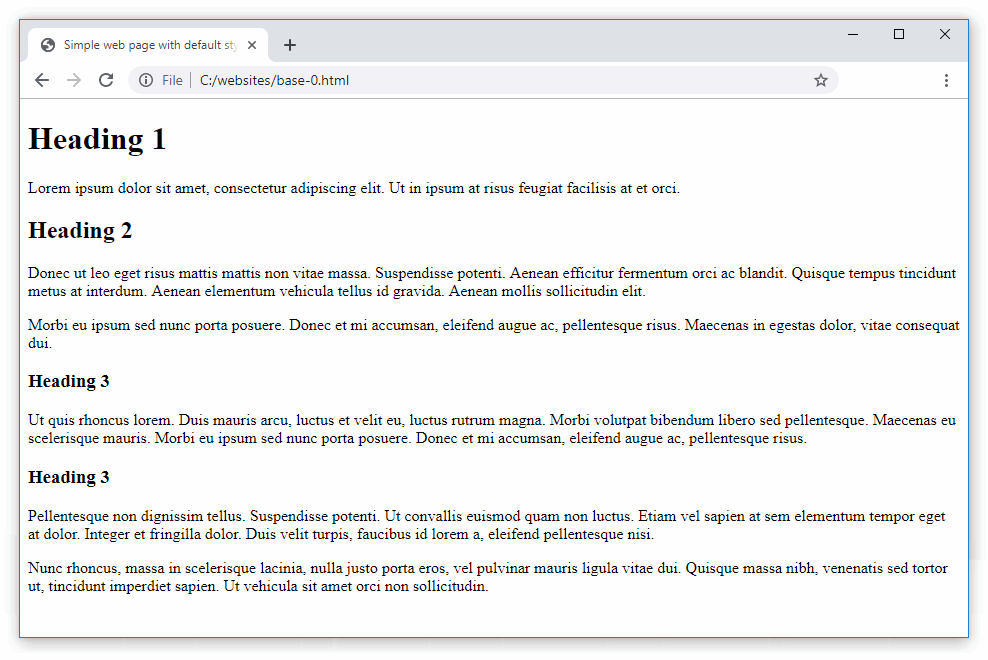Close the browser window
The image size is (988, 660).
tap(945, 34)
